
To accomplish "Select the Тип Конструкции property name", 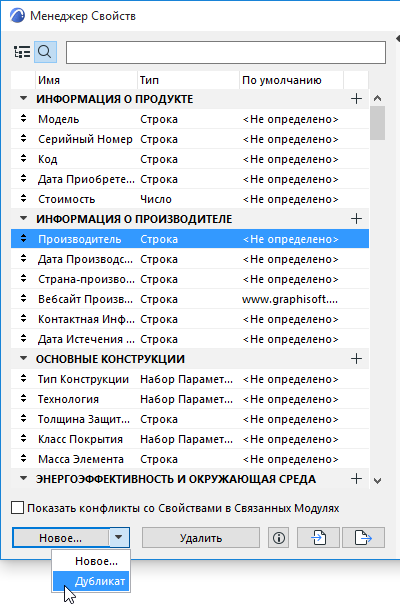I will pos(83,379).
